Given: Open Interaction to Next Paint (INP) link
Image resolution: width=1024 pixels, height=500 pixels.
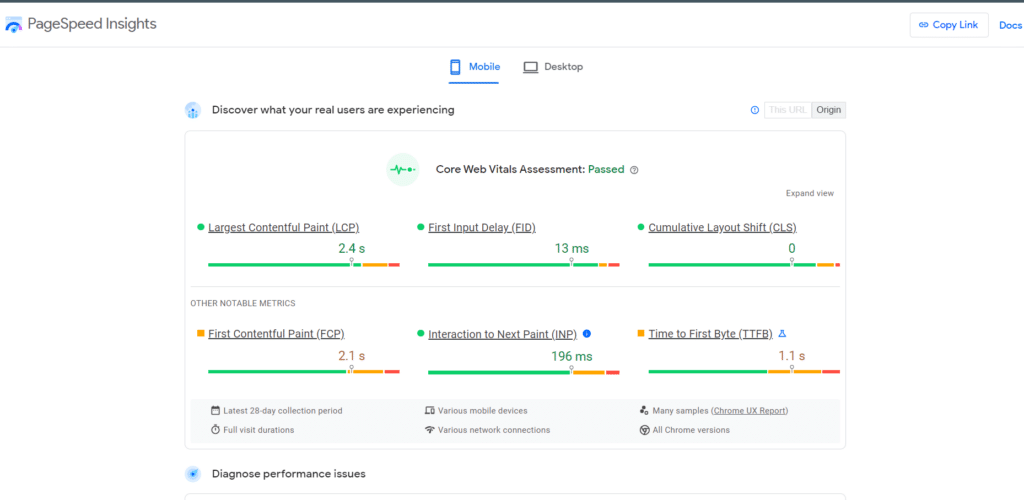Looking at the screenshot, I should pyautogui.click(x=503, y=334).
